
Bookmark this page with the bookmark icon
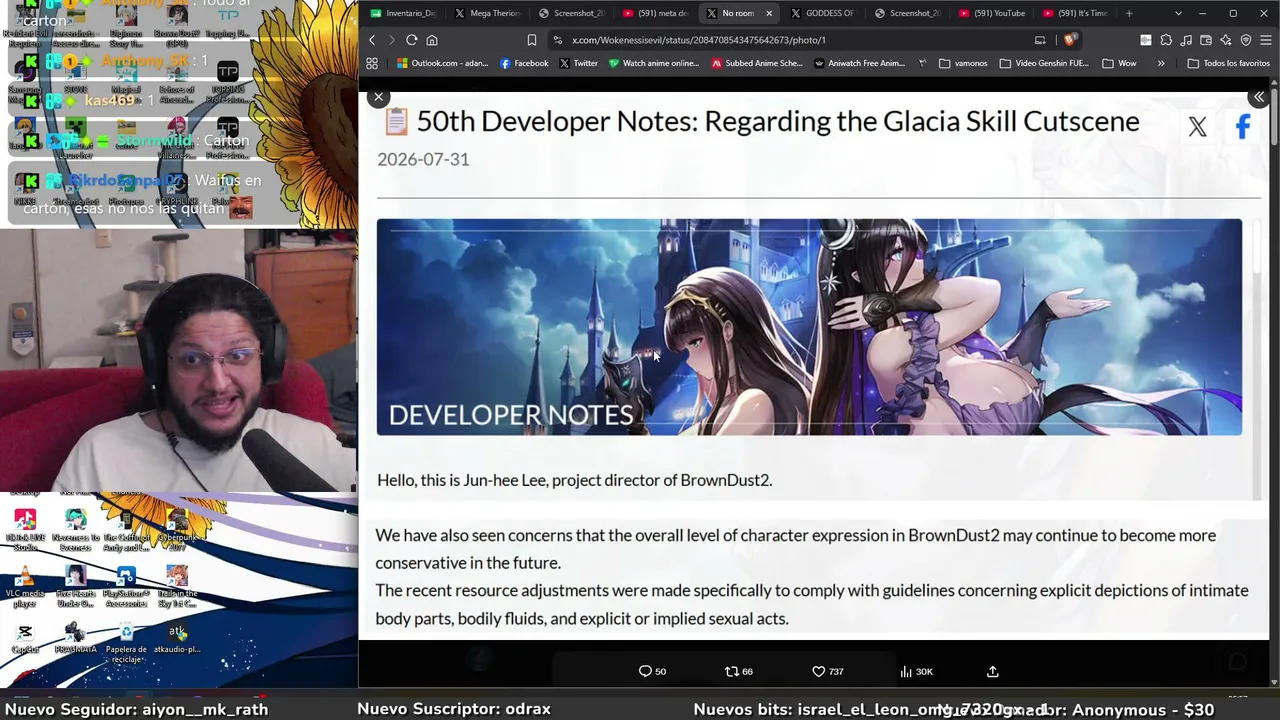532,40
